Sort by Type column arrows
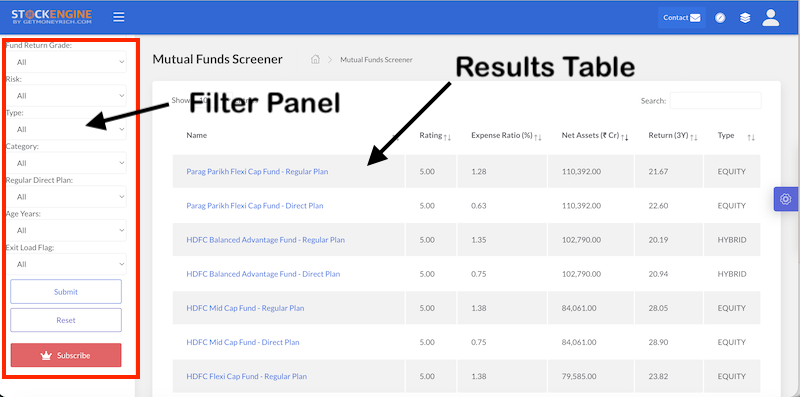Image resolution: width=800 pixels, height=397 pixels. tap(751, 137)
